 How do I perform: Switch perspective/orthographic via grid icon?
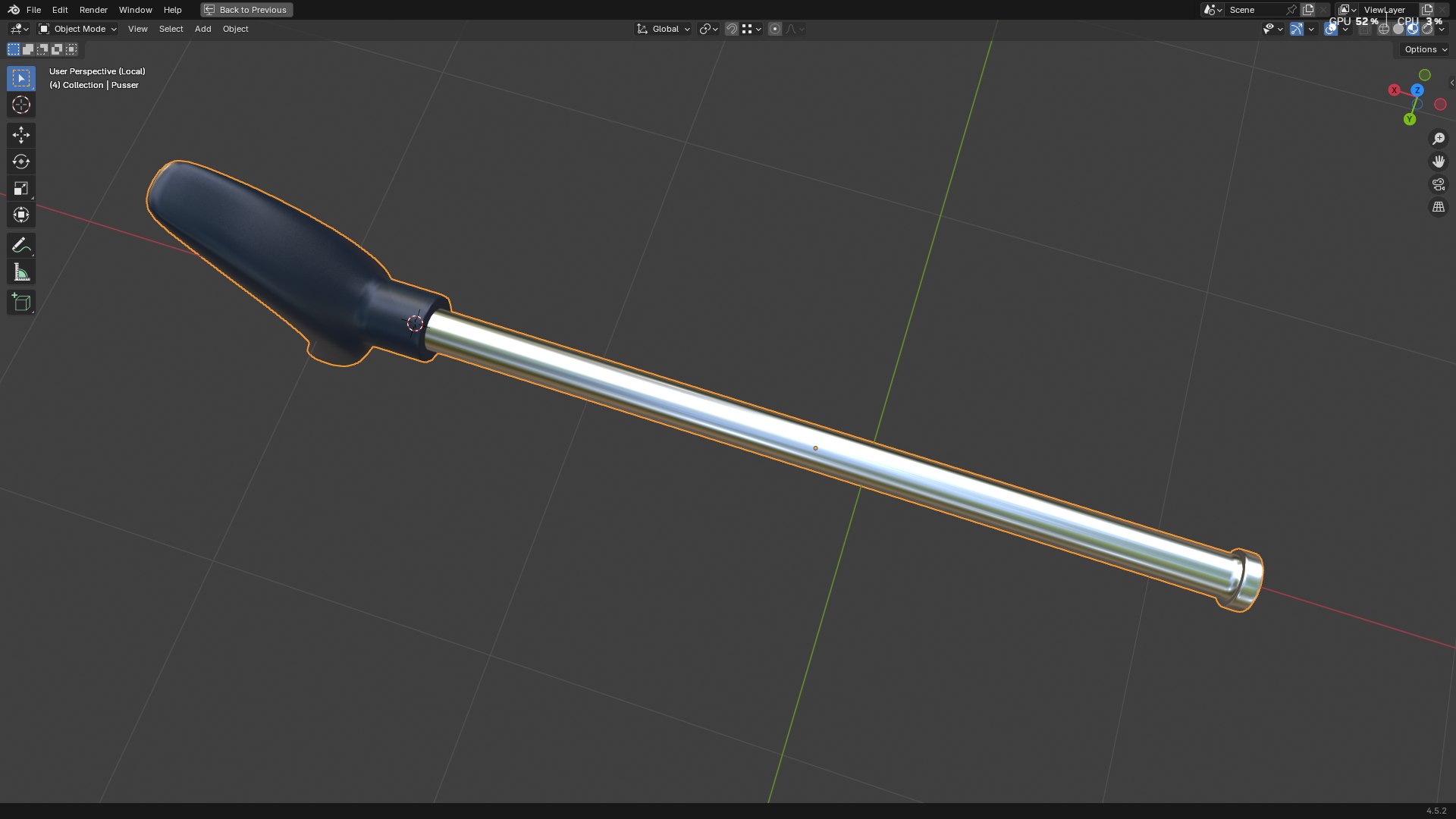(1439, 207)
